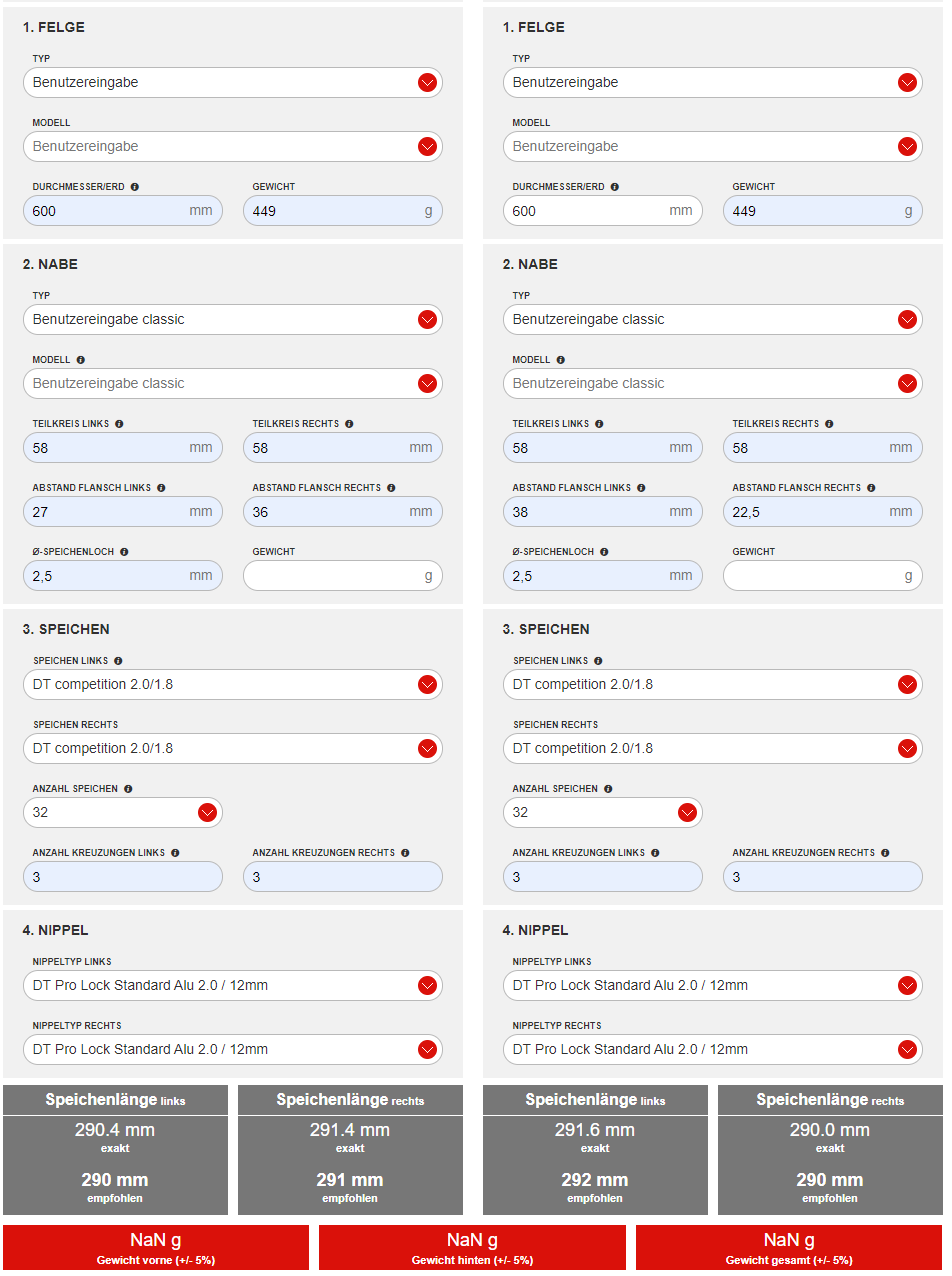Image resolution: width=952 pixels, height=1276 pixels.
Task: Click info icon beside Abstand Flansch Rechts above 36
Action: point(391,488)
